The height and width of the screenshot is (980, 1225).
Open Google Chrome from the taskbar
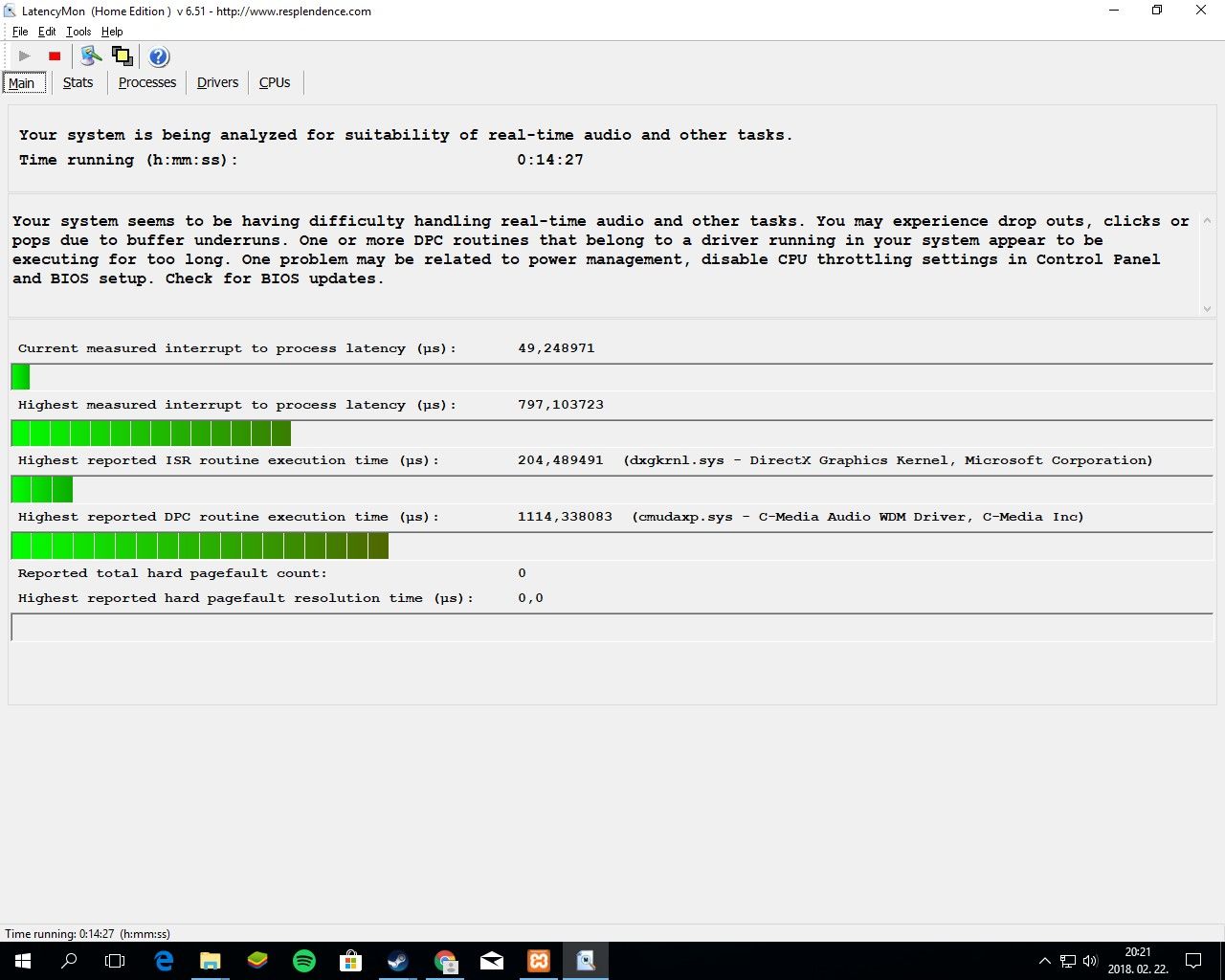point(445,961)
